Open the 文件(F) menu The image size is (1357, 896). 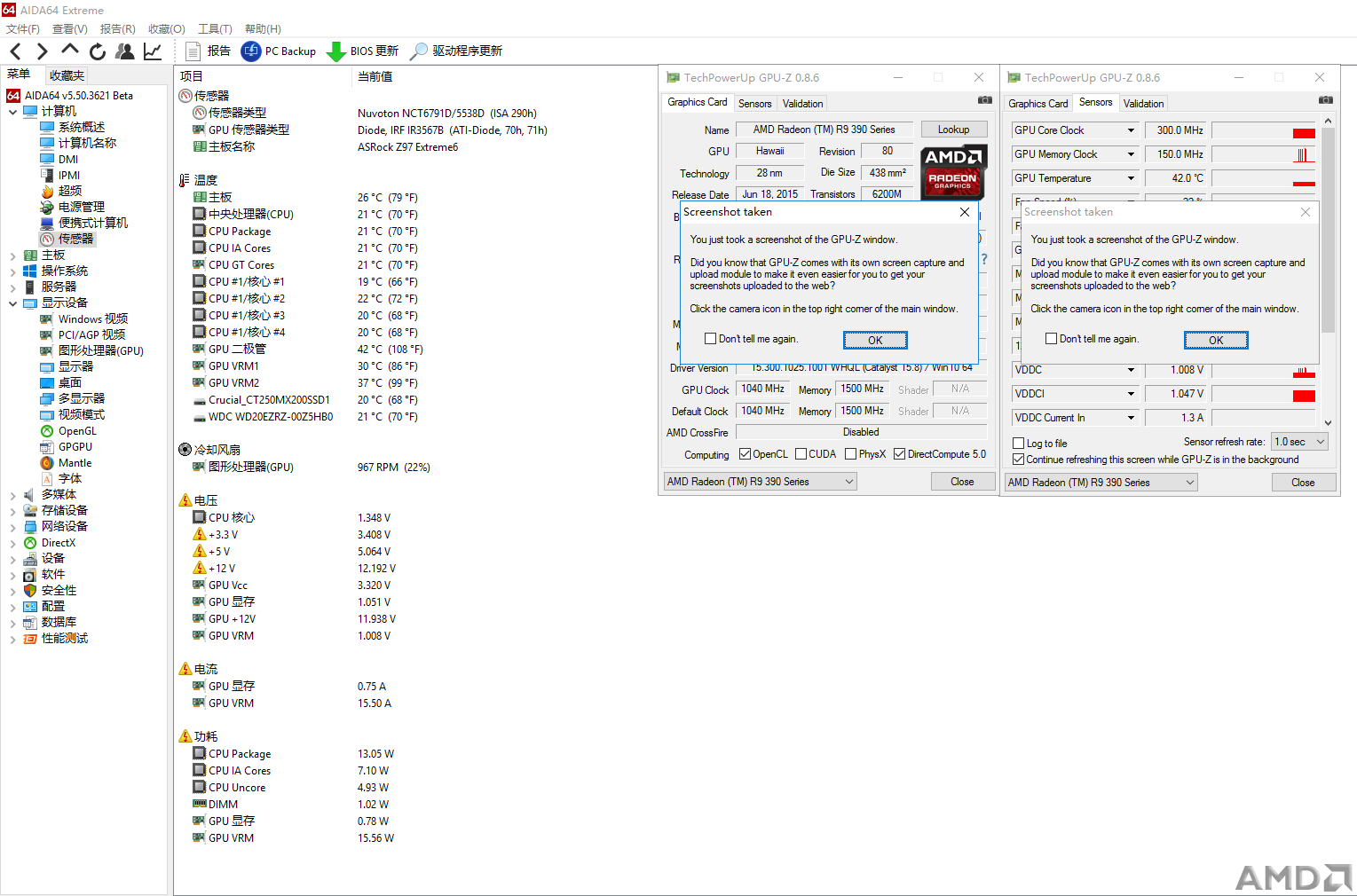(x=22, y=29)
